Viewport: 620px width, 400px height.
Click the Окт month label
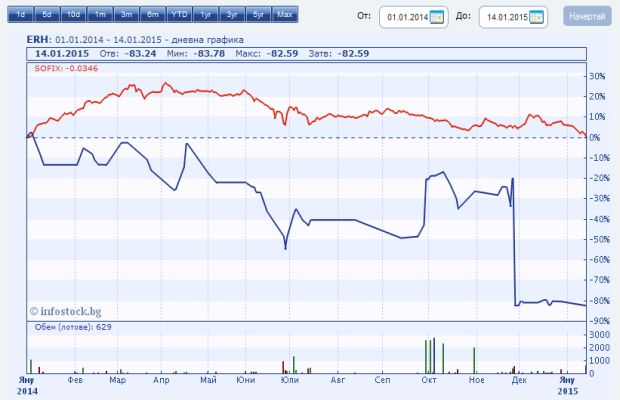point(429,380)
